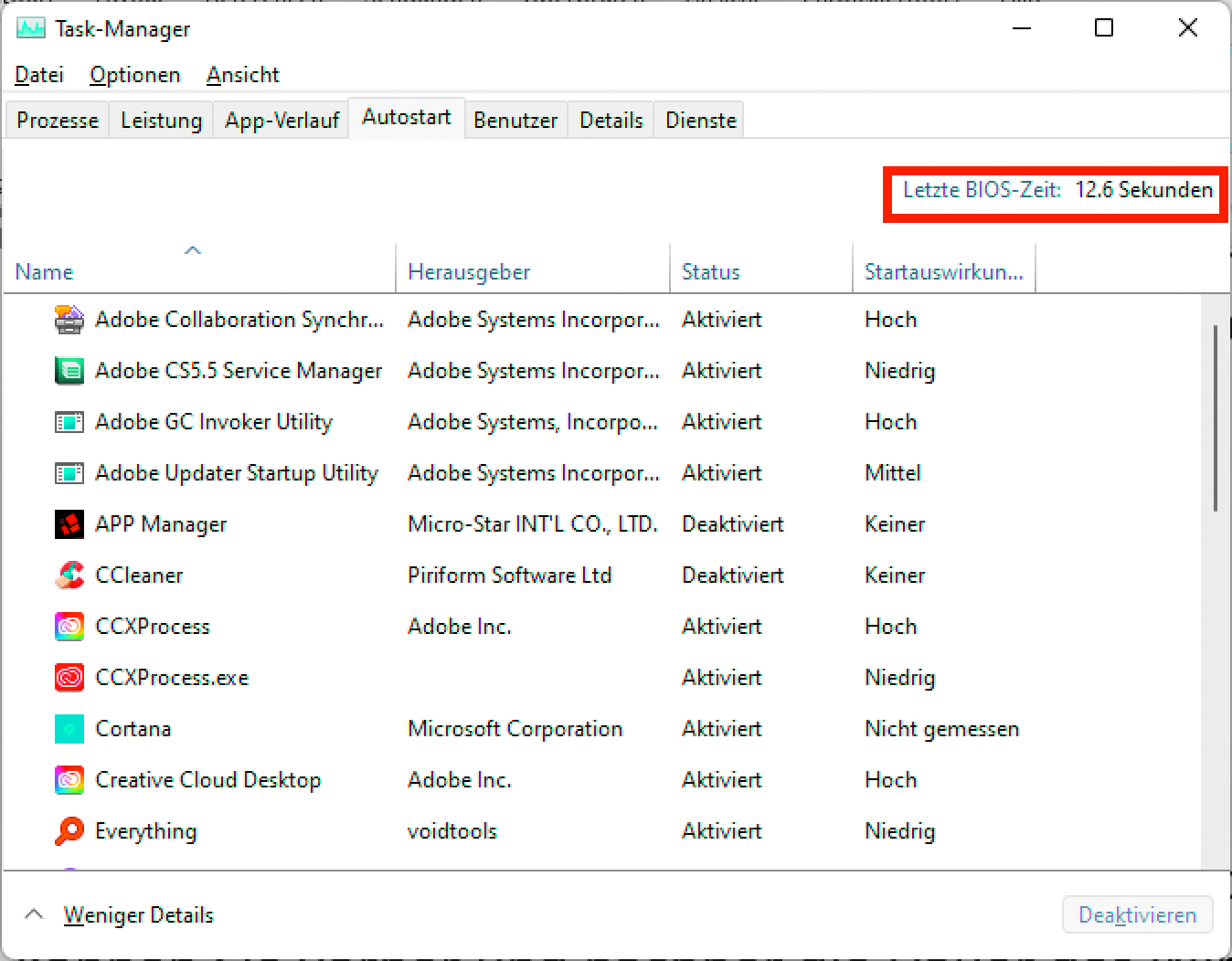
Task: Click the Adobe Collaboration Synchronizer icon
Action: point(69,320)
